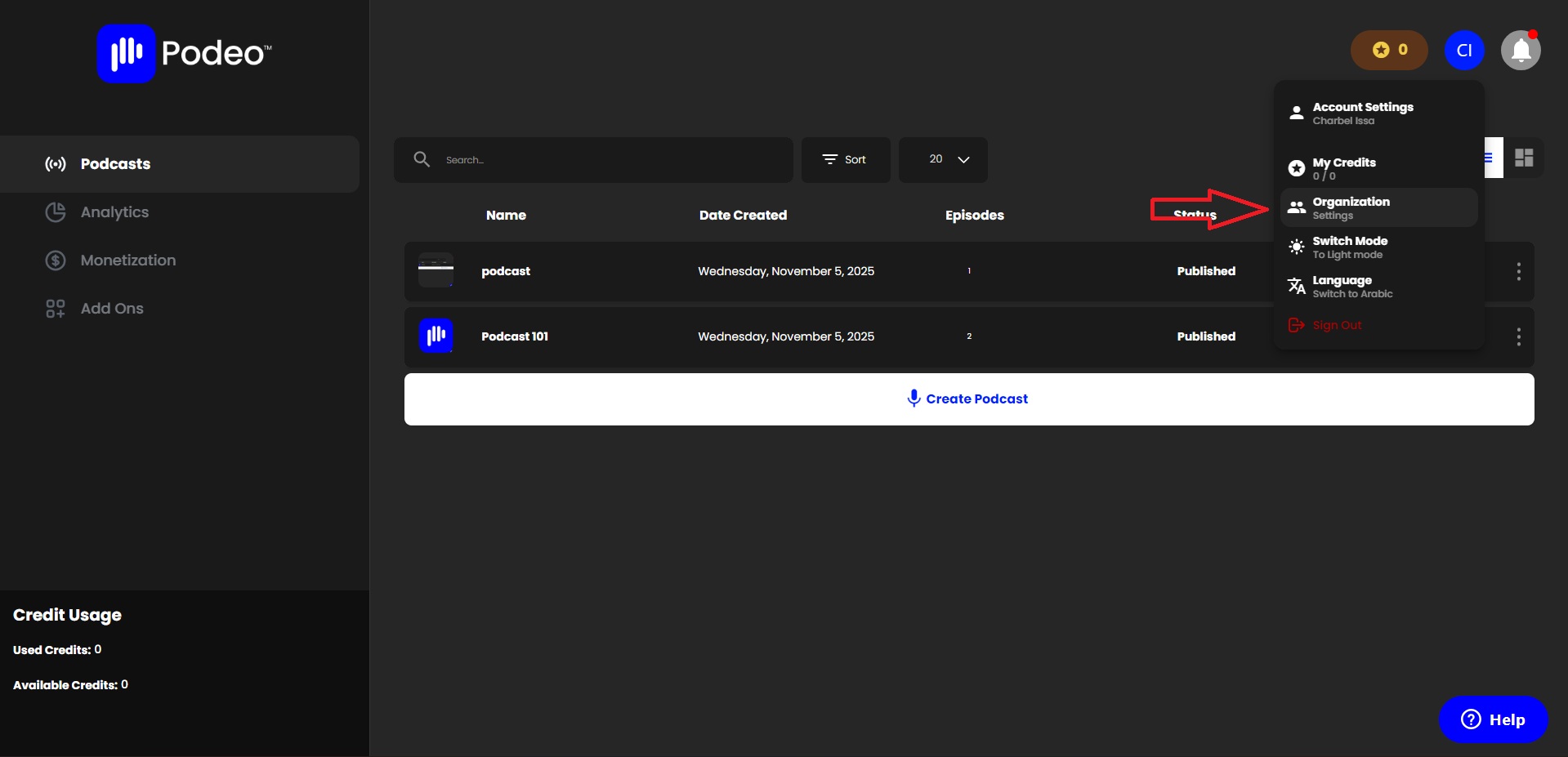Click Sign Out
Image resolution: width=1568 pixels, height=757 pixels.
(x=1337, y=325)
